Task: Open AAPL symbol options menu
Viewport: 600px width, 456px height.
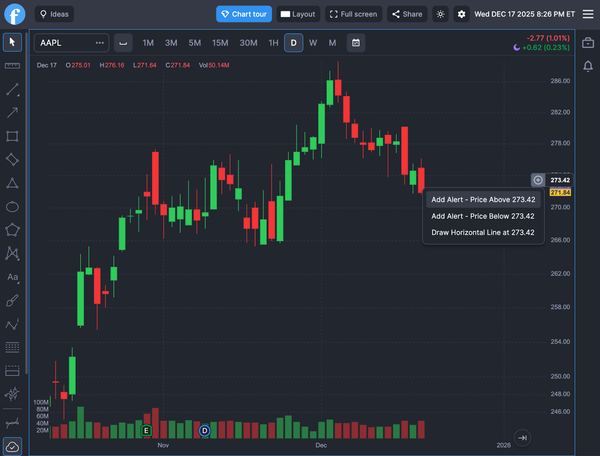Action: (x=100, y=43)
